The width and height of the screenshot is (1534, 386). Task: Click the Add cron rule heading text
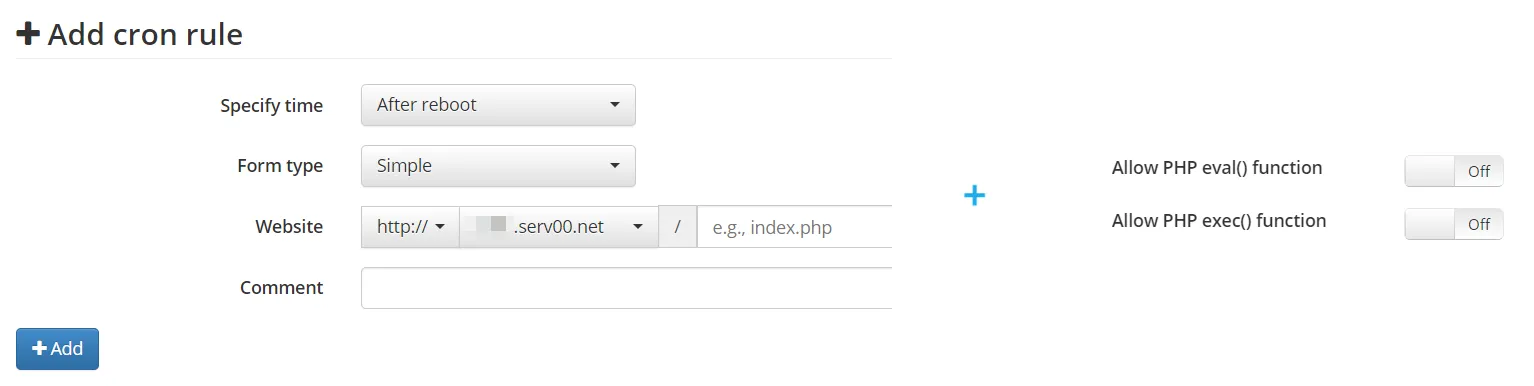coord(145,35)
